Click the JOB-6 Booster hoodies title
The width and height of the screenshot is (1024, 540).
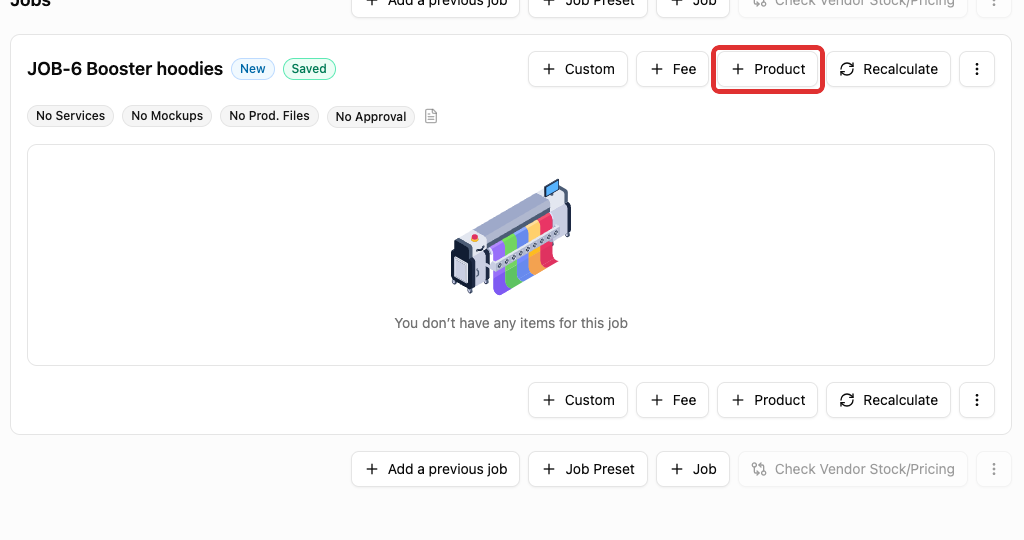click(125, 69)
